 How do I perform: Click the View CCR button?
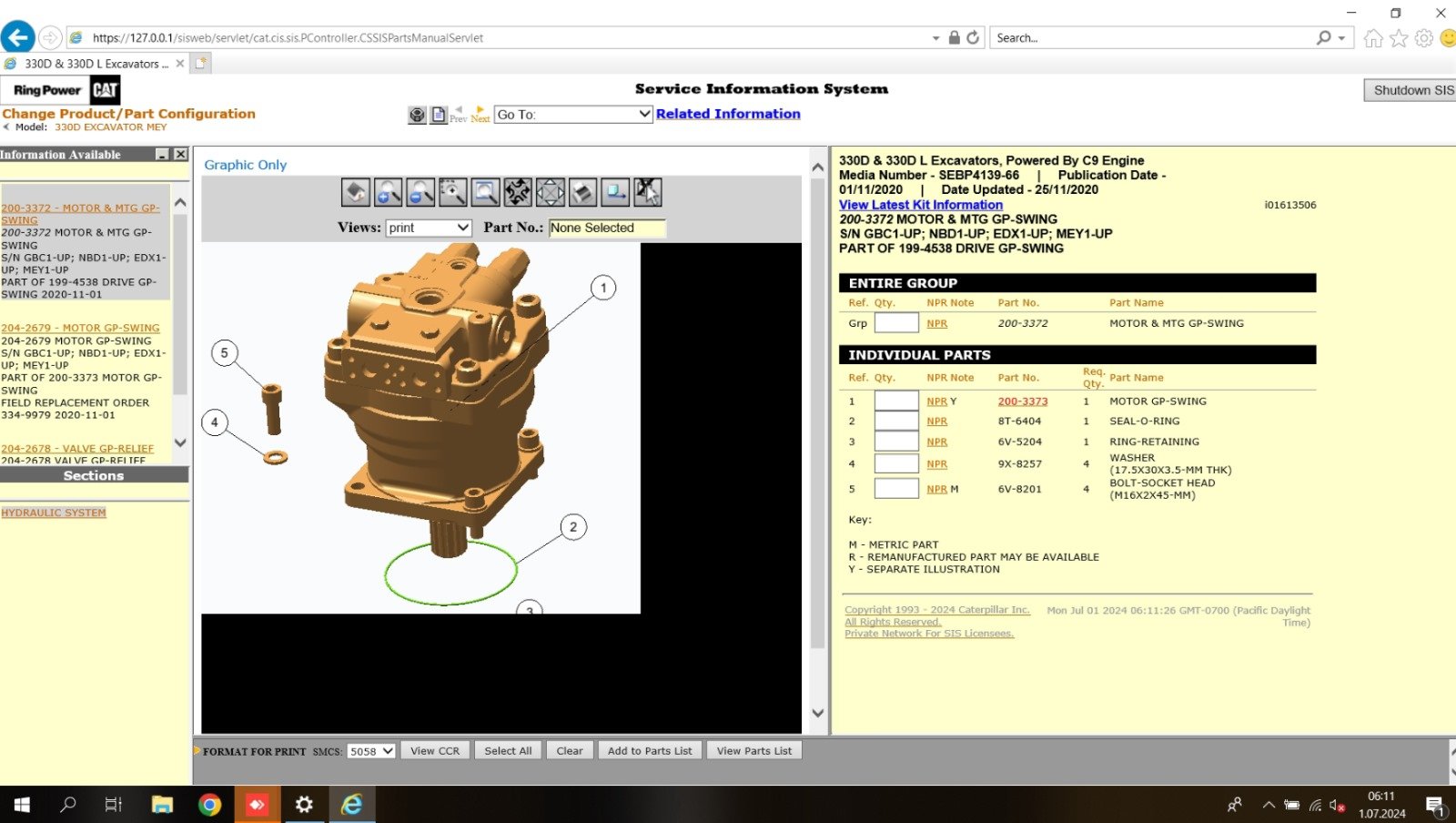point(435,751)
